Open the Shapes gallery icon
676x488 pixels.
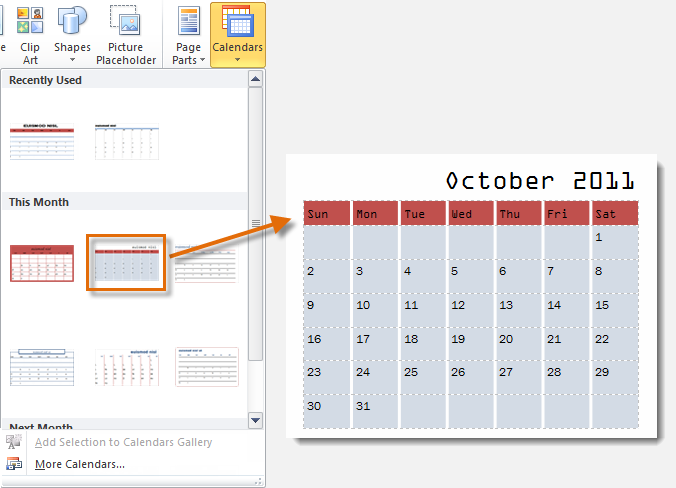72,20
